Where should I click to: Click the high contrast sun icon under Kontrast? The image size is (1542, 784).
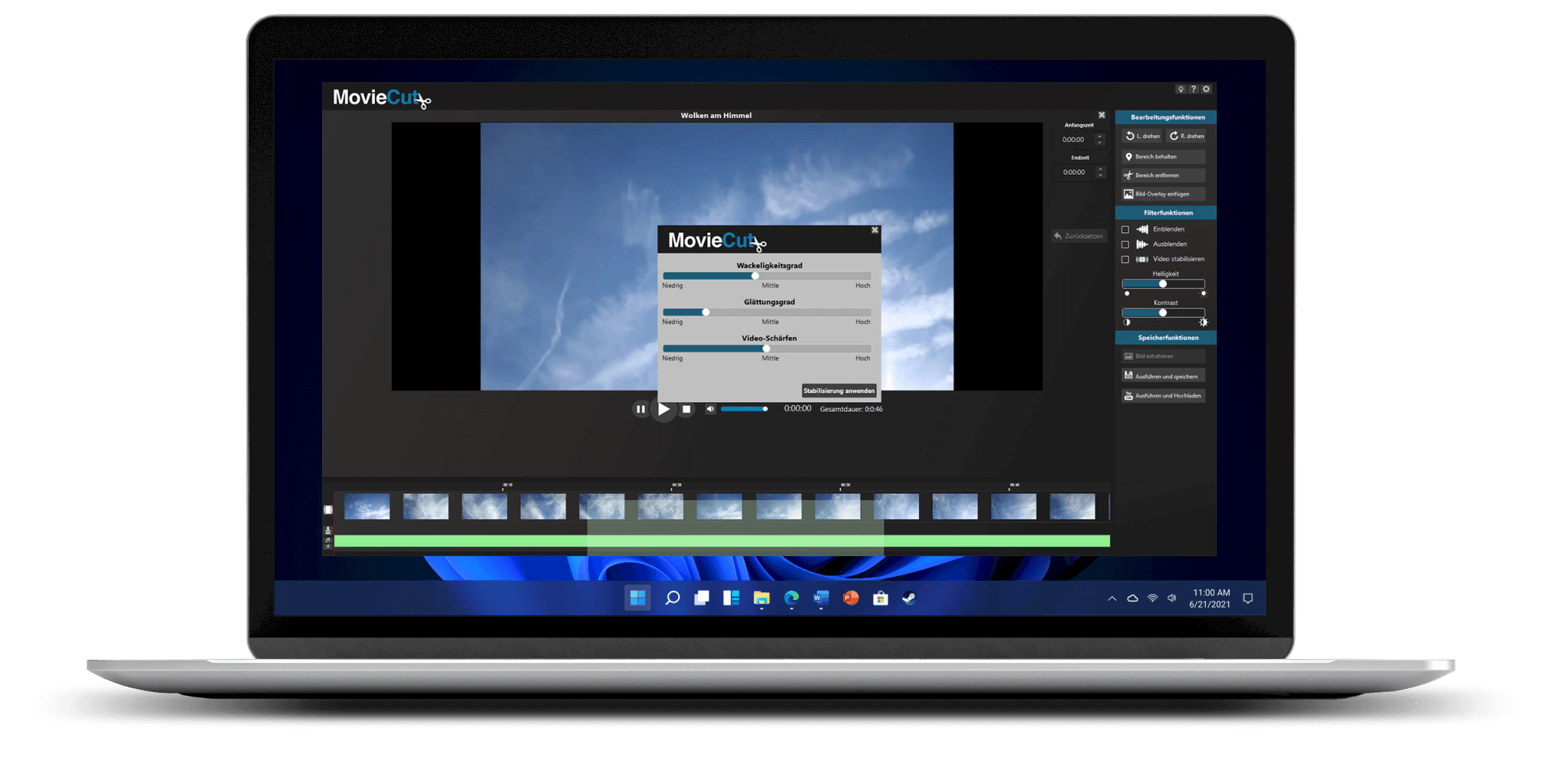click(1203, 323)
